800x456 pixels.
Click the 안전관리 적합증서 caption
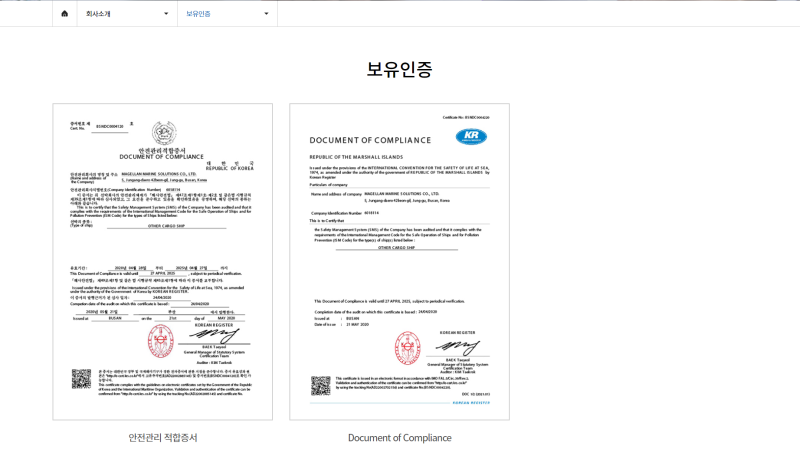tap(162, 438)
